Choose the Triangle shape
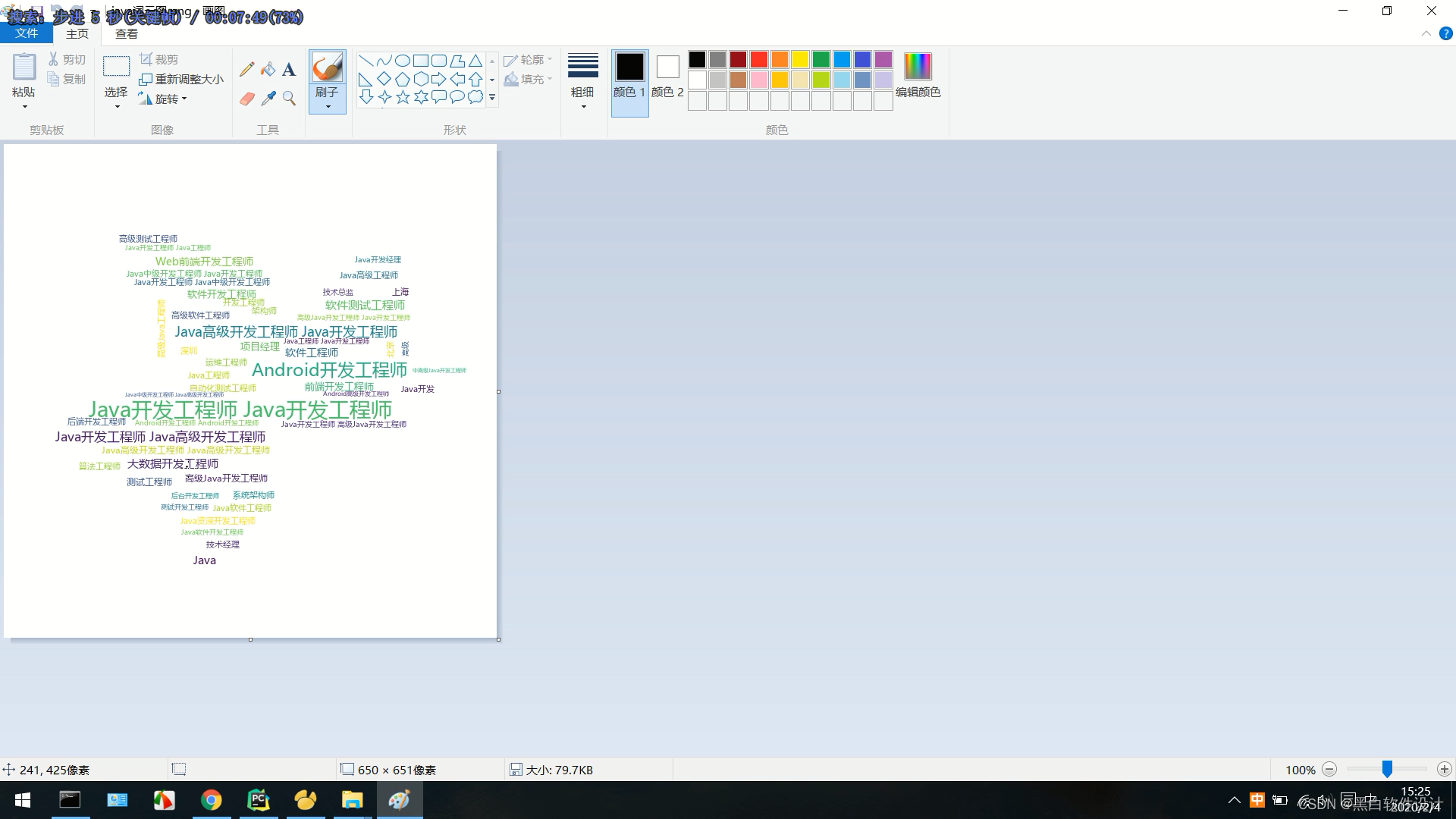The width and height of the screenshot is (1456, 819). pos(475,61)
